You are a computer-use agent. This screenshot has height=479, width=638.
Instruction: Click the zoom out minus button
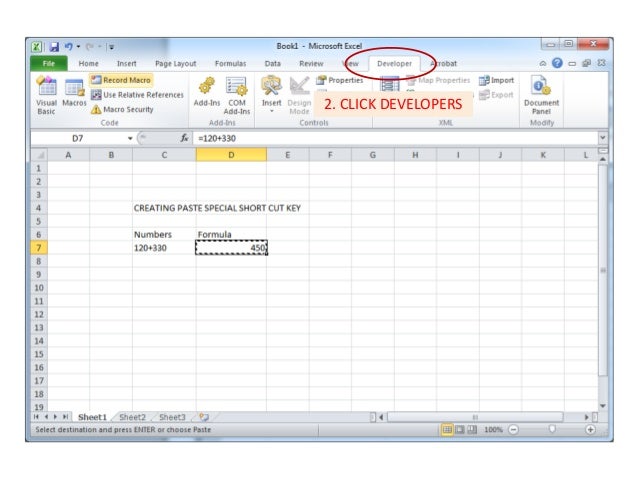click(x=514, y=429)
